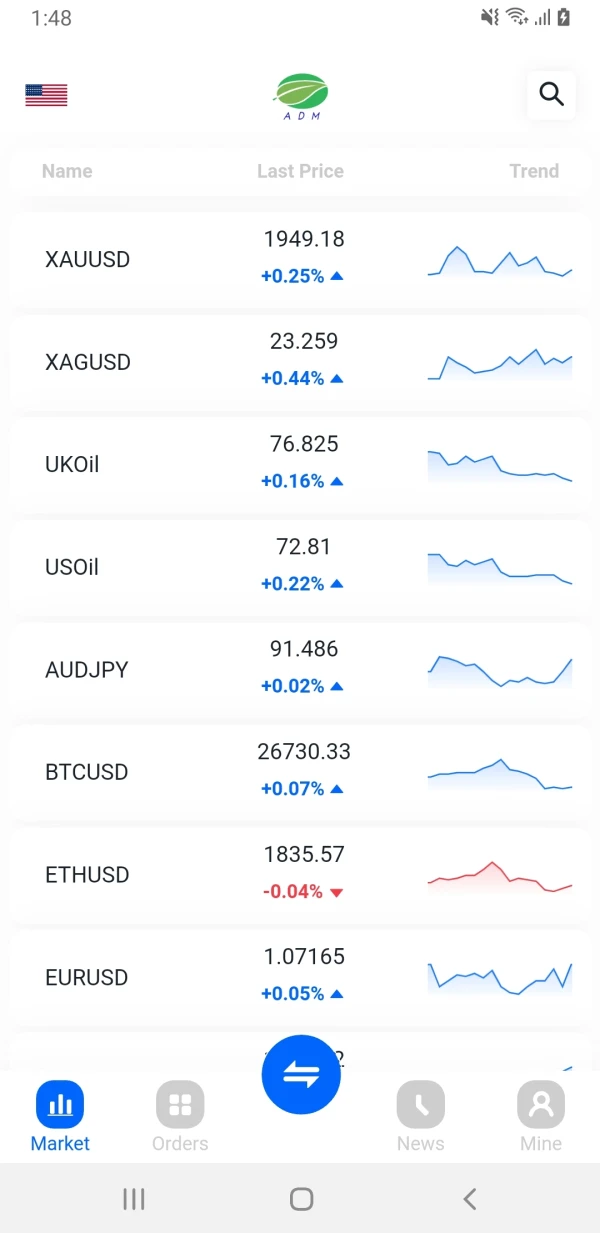Tap the US flag language icon

[x=46, y=95]
